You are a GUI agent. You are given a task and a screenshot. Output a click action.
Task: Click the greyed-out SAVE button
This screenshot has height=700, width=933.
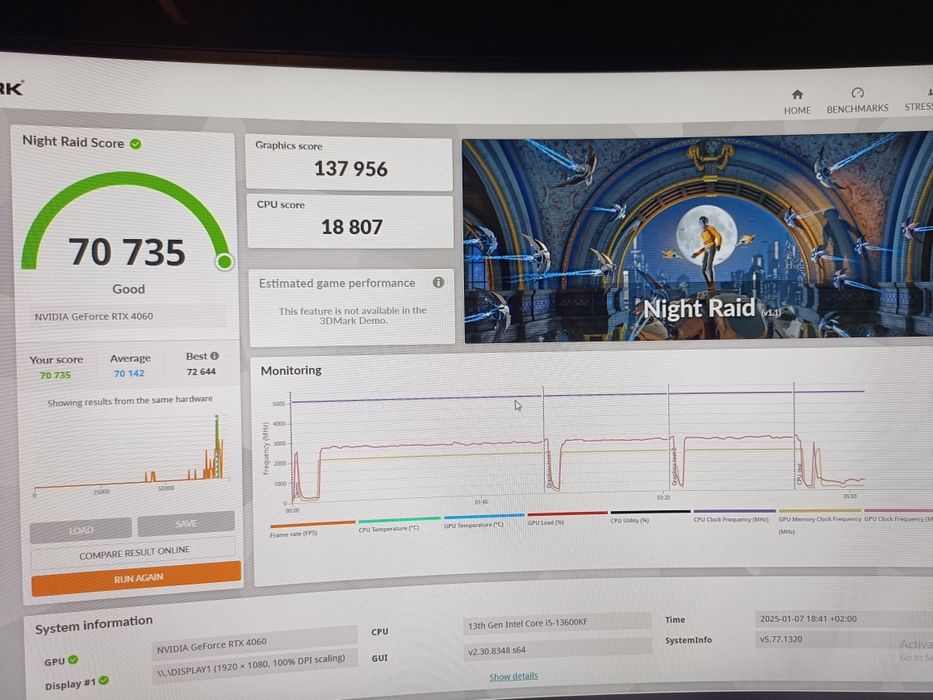(186, 524)
